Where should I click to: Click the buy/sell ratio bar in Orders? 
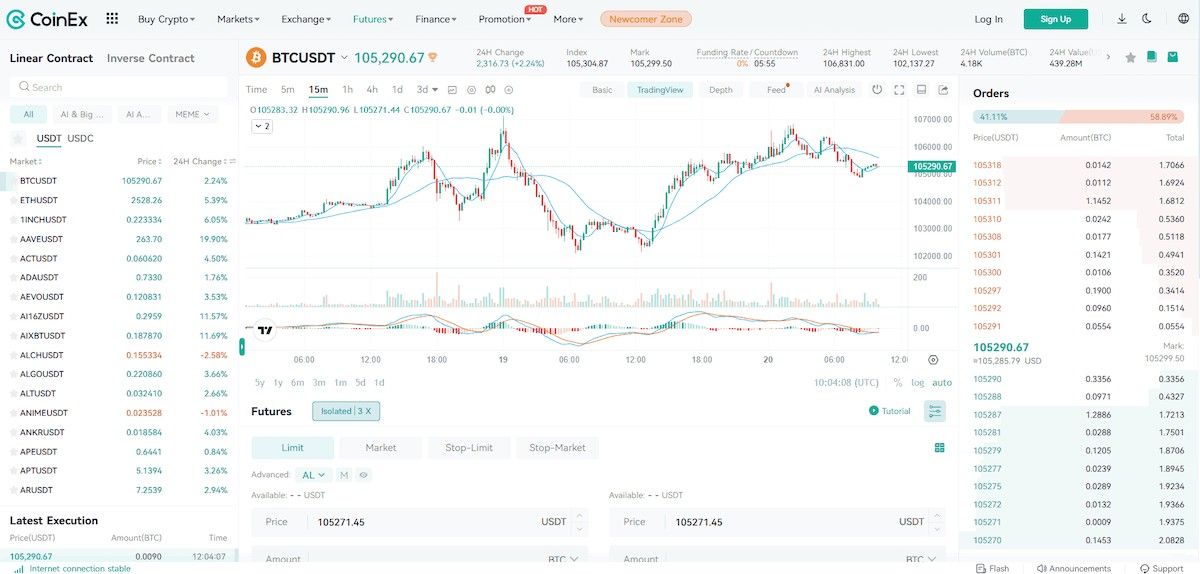(1078, 116)
